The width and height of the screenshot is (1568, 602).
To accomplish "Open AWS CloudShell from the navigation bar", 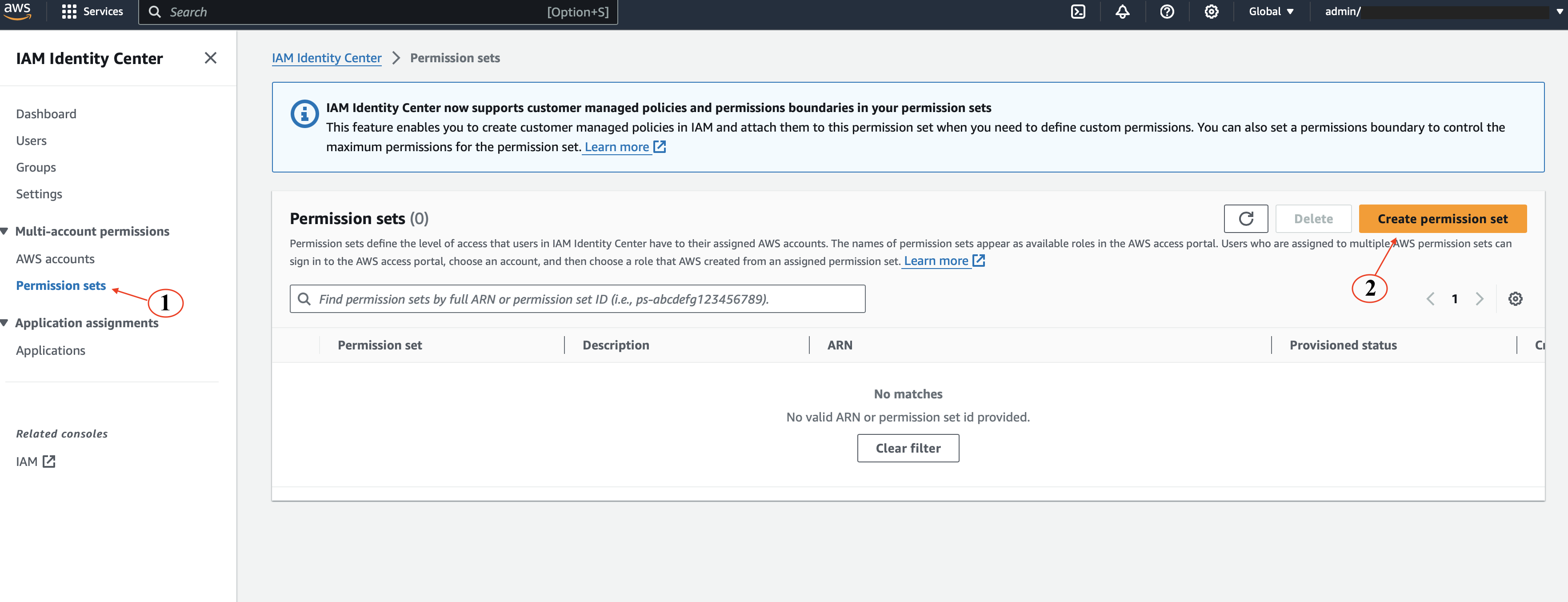I will pyautogui.click(x=1078, y=12).
